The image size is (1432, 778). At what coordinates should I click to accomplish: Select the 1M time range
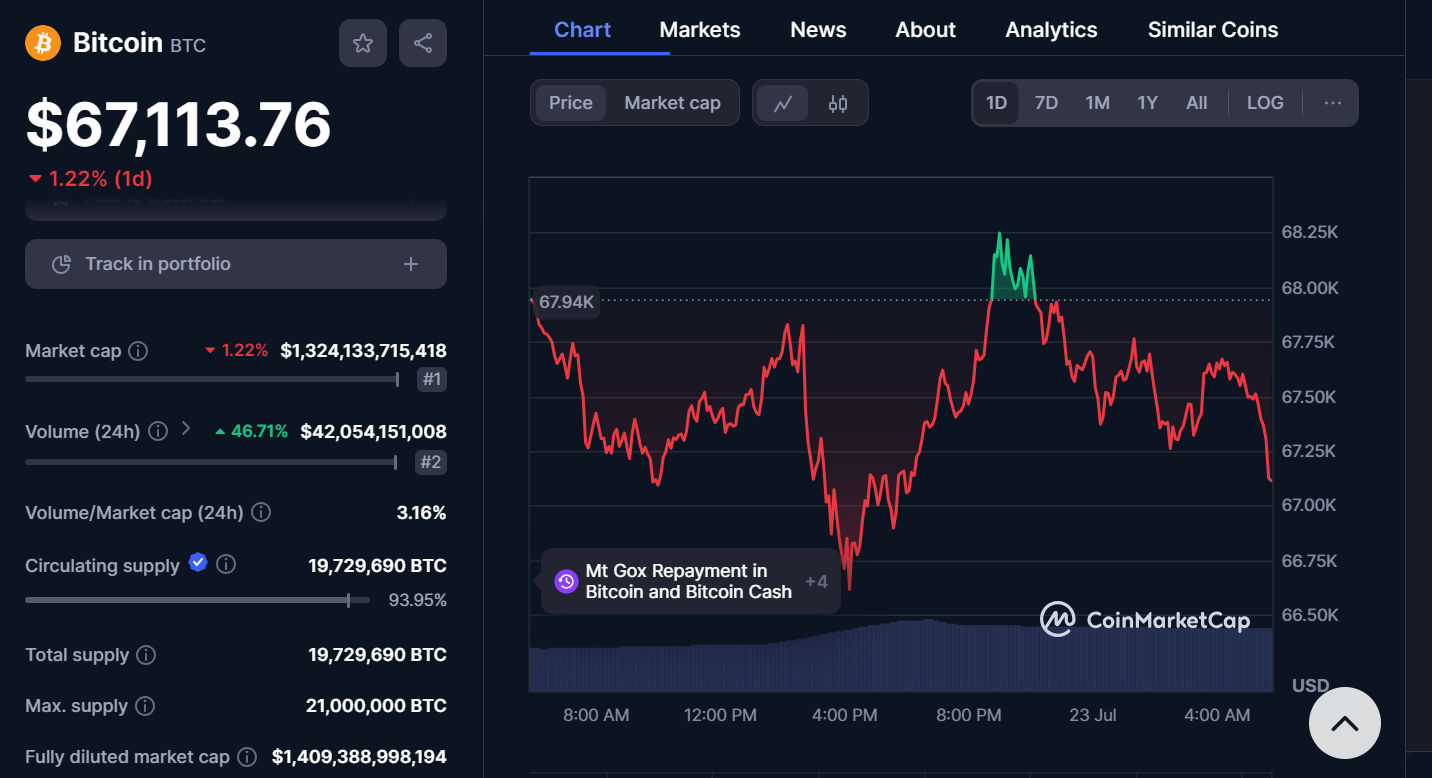[1098, 103]
